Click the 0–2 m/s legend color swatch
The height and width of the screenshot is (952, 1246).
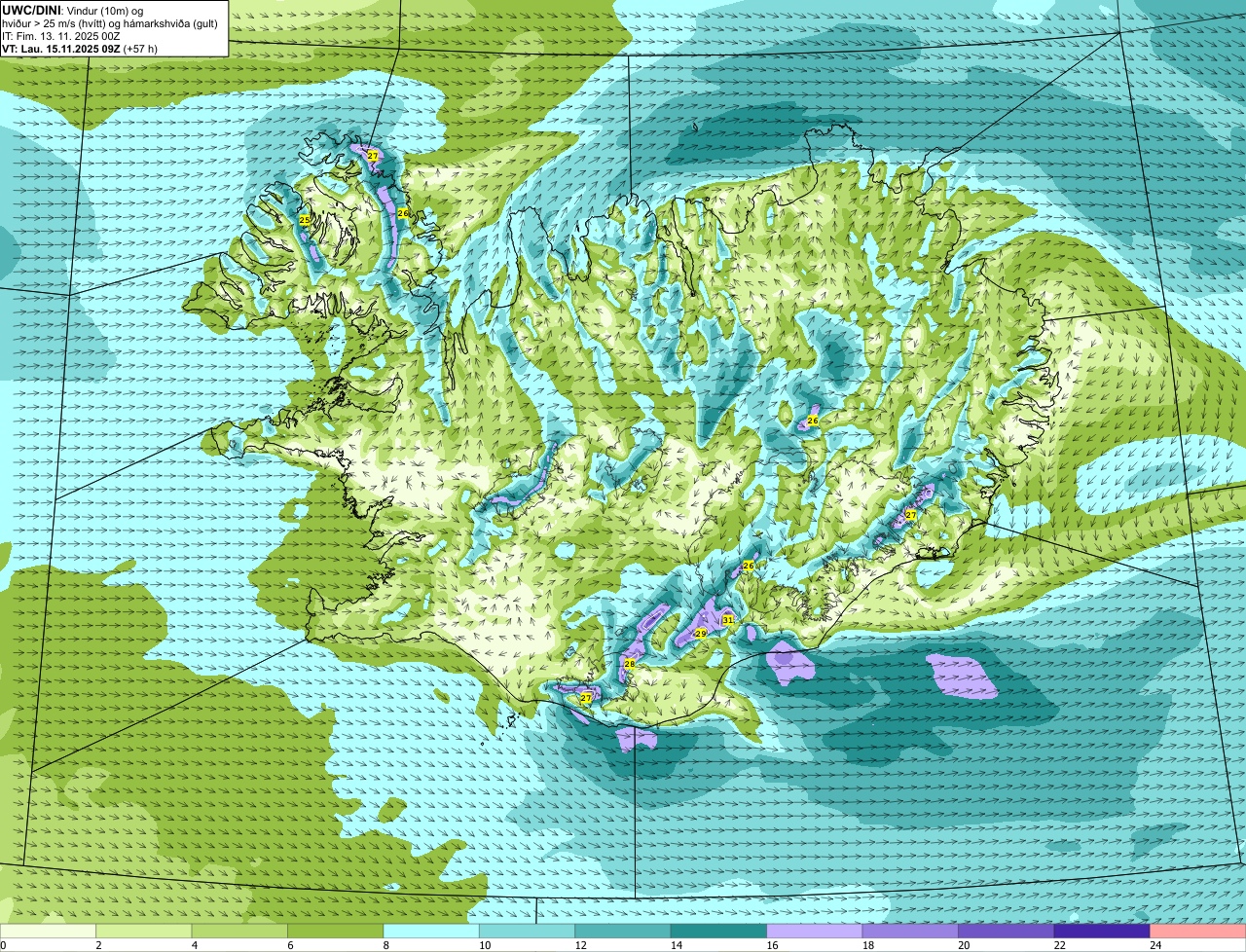49,932
